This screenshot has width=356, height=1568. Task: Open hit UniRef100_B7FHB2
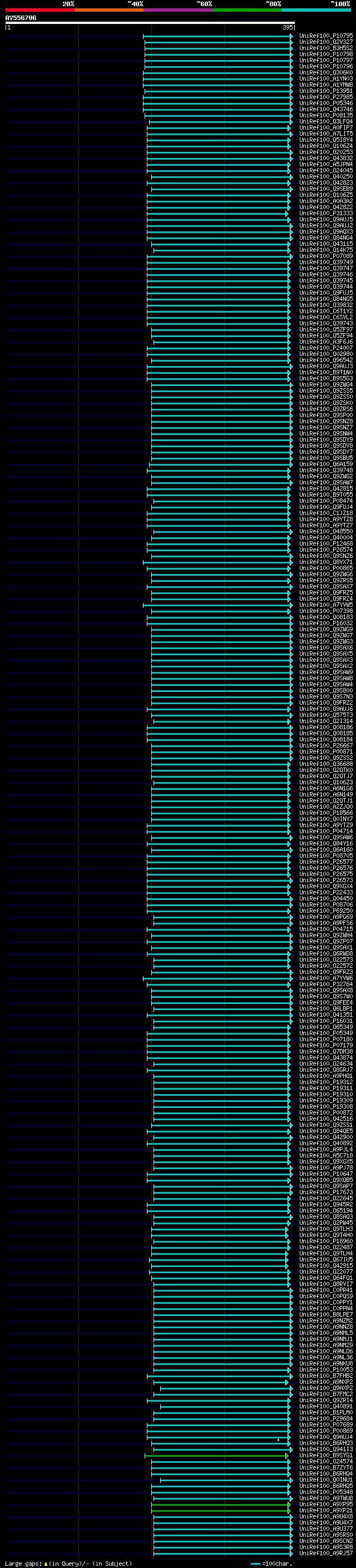325,1376
